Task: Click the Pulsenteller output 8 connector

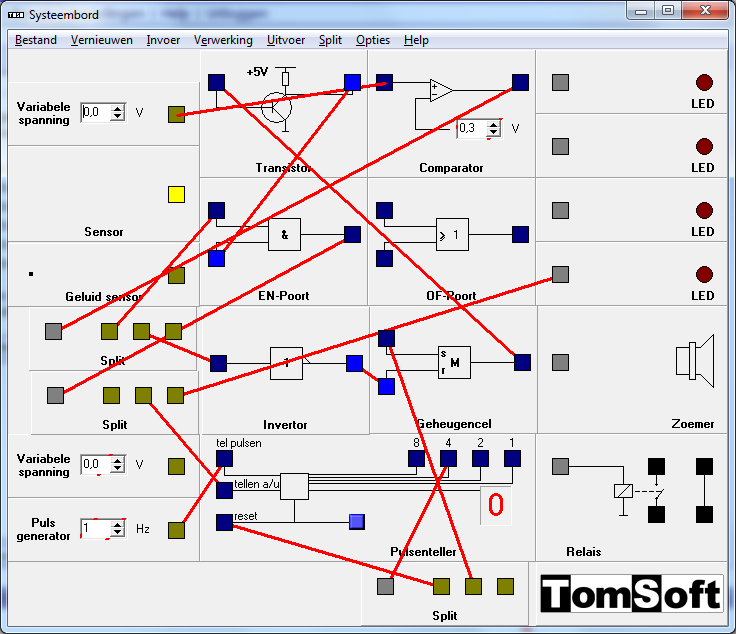Action: (416, 458)
